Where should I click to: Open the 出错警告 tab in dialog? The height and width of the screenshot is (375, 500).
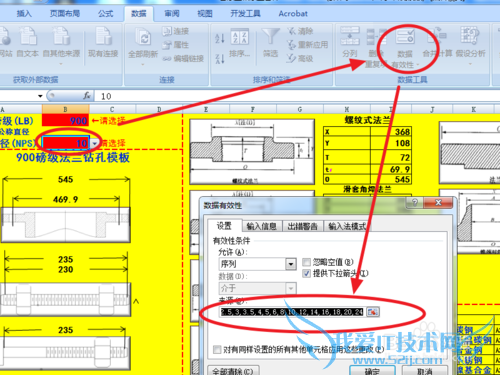303,226
